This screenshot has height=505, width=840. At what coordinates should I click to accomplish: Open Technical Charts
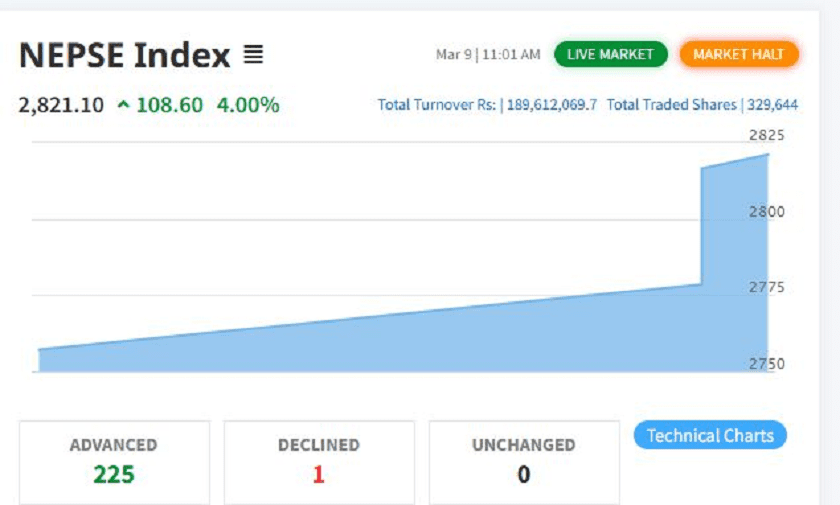(x=710, y=435)
